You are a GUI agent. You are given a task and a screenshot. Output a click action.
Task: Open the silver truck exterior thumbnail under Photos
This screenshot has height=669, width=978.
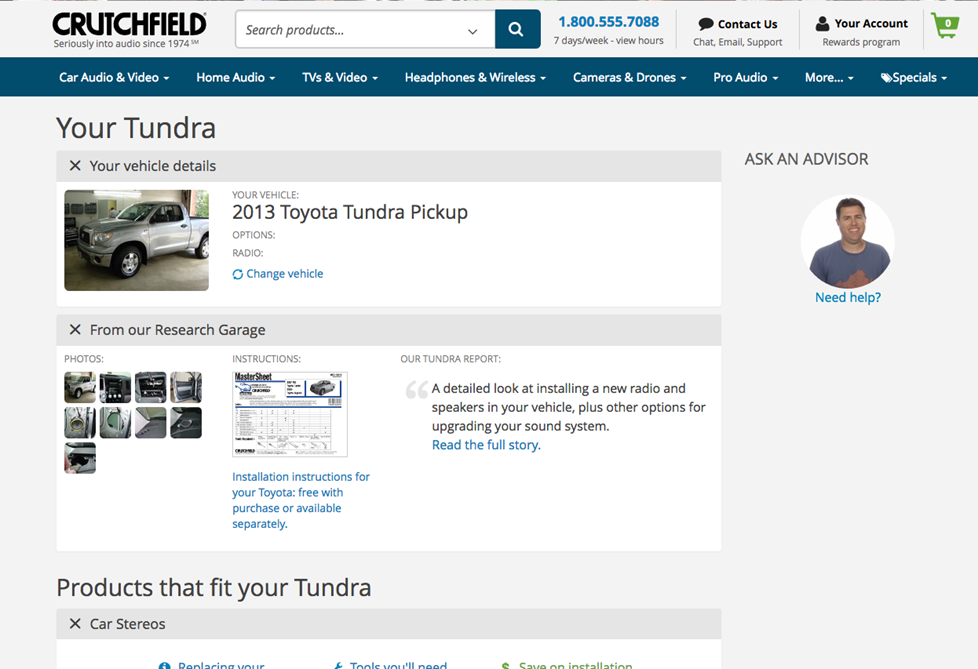tap(80, 388)
